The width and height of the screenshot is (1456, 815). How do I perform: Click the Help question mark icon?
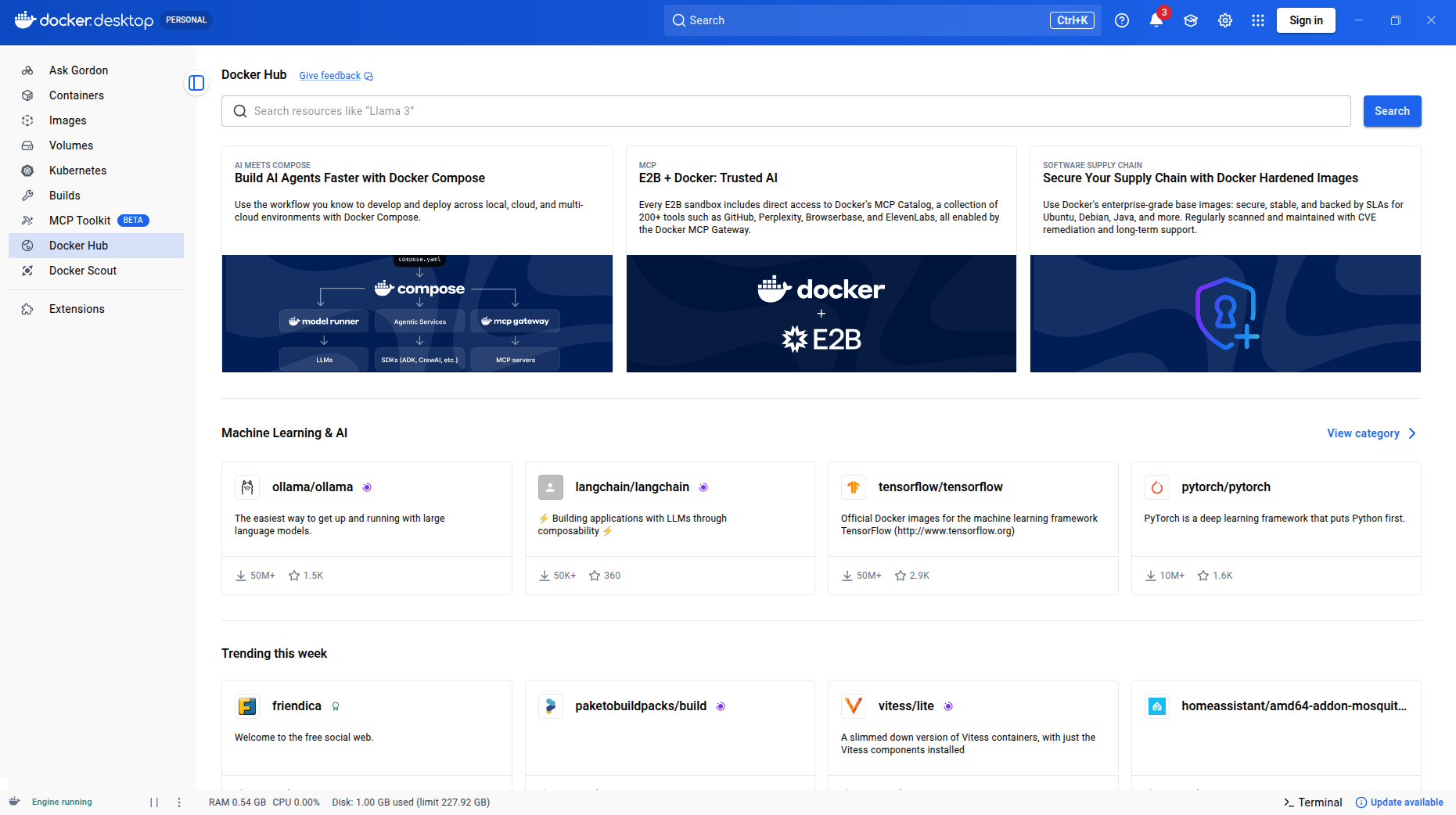point(1121,21)
